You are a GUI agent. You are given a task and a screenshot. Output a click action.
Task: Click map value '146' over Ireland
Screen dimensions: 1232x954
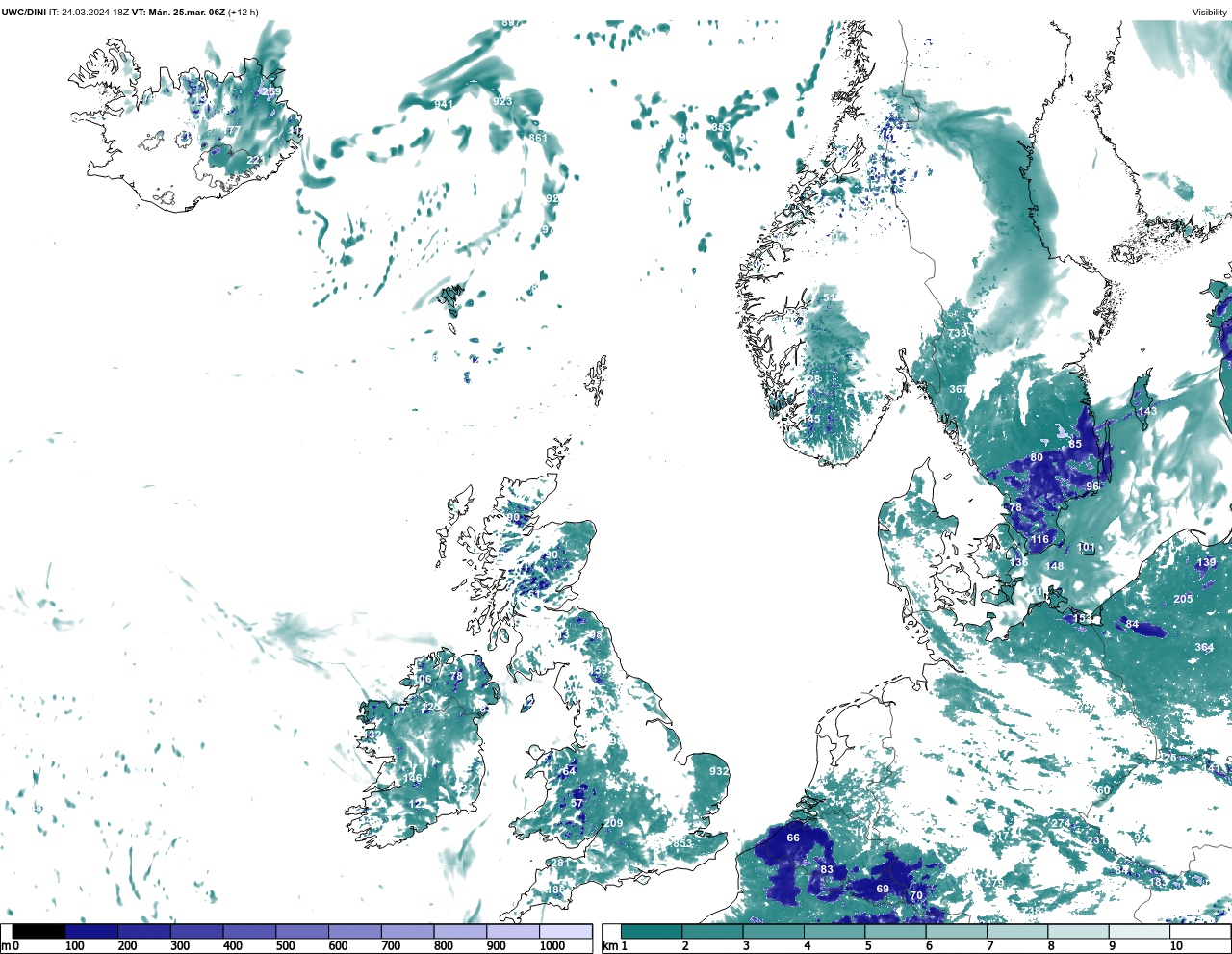pyautogui.click(x=413, y=778)
